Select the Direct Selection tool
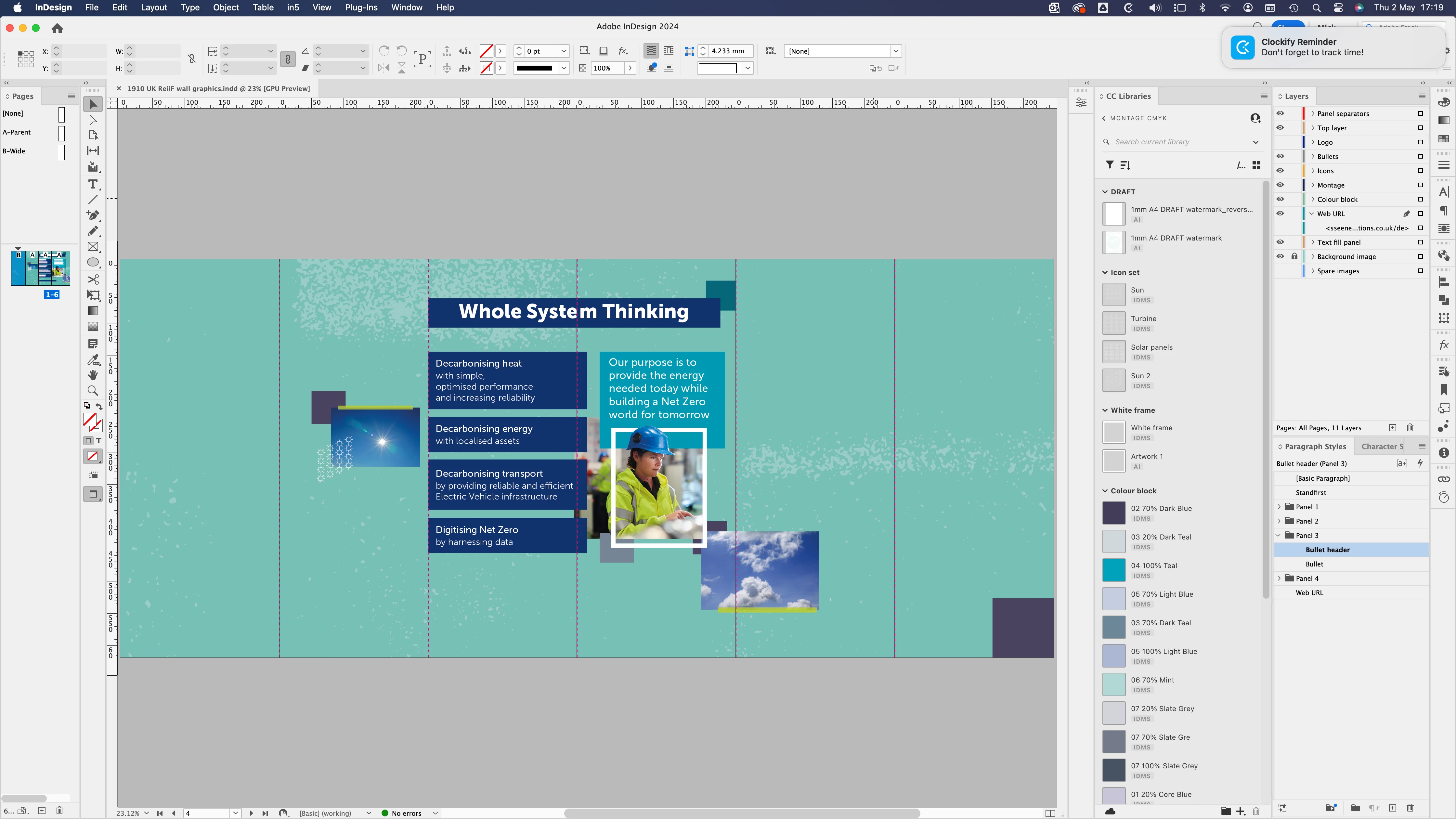The height and width of the screenshot is (819, 1456). [93, 120]
